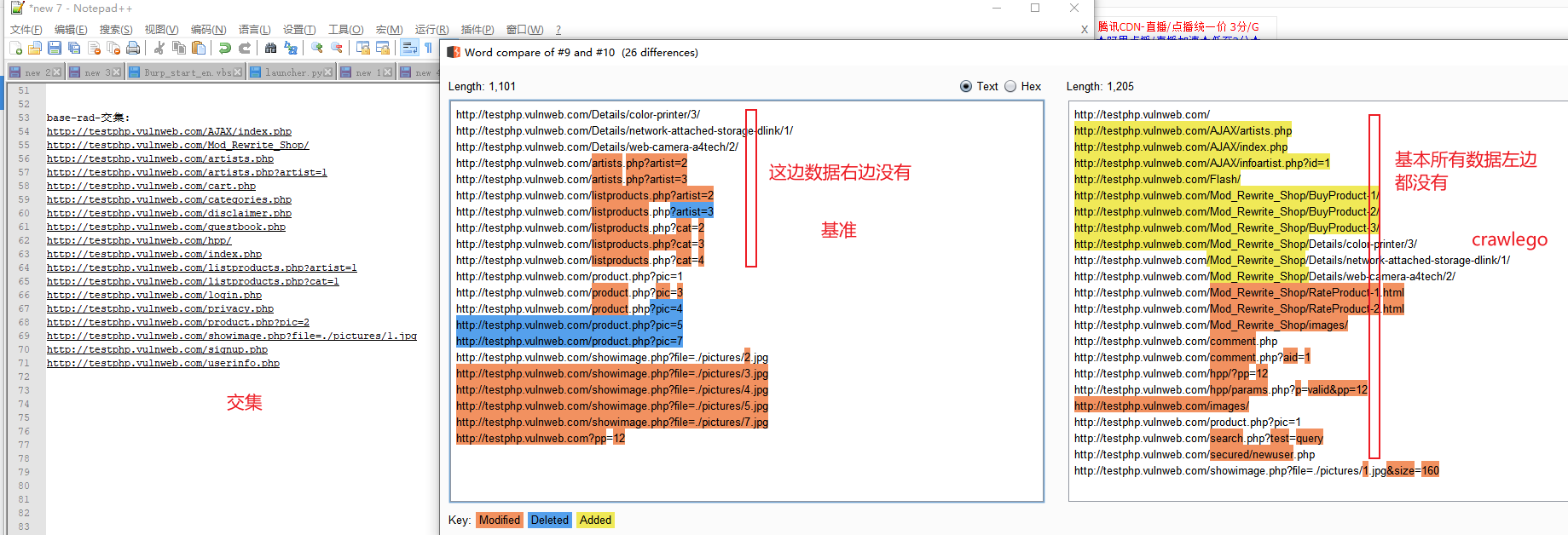The image size is (1568, 535).
Task: Open the 插件(P) menu
Action: click(477, 29)
